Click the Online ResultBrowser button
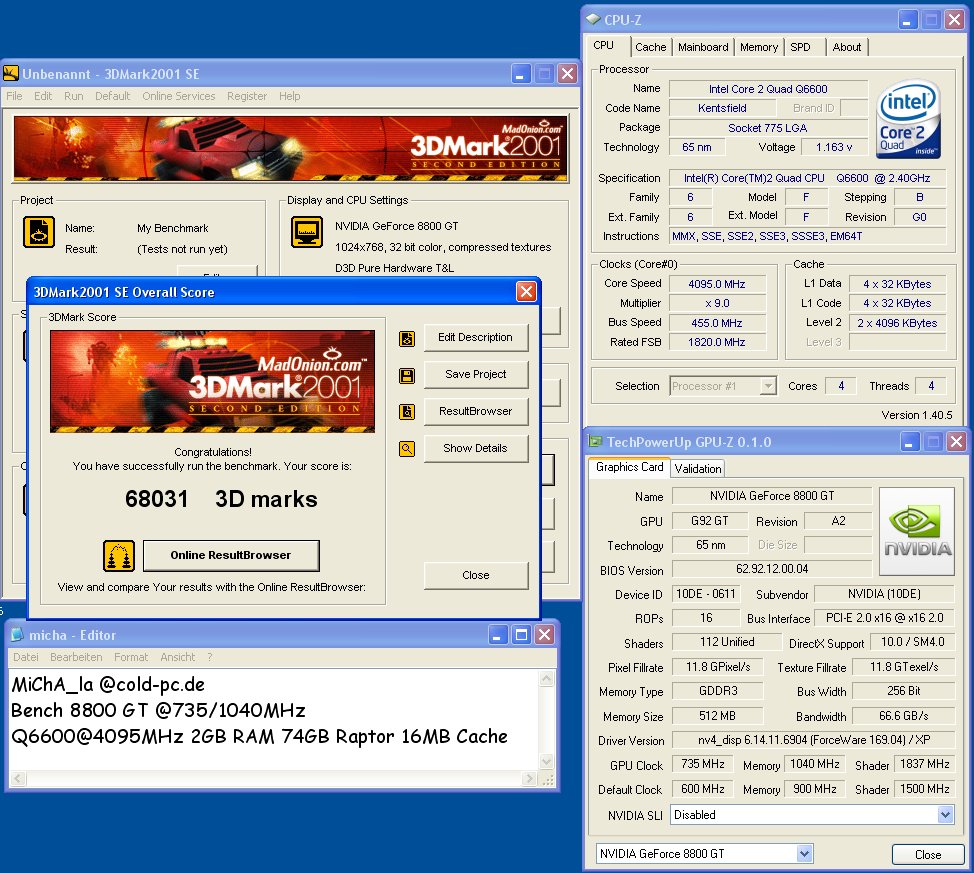 tap(231, 555)
